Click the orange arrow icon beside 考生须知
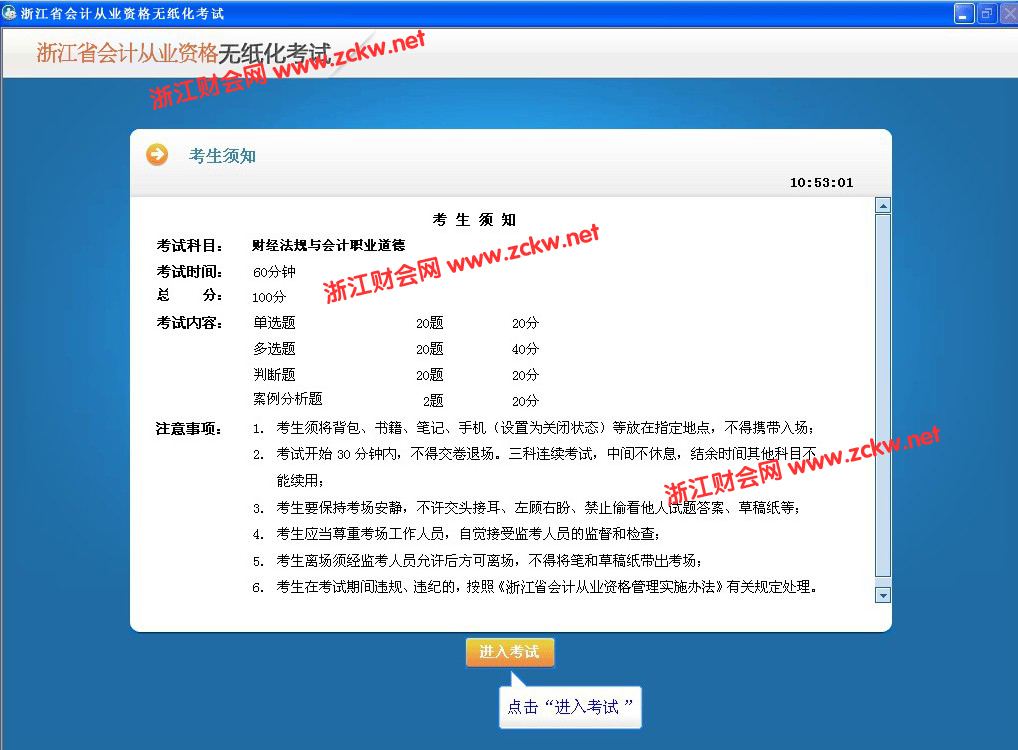This screenshot has height=750, width=1018. pyautogui.click(x=157, y=155)
